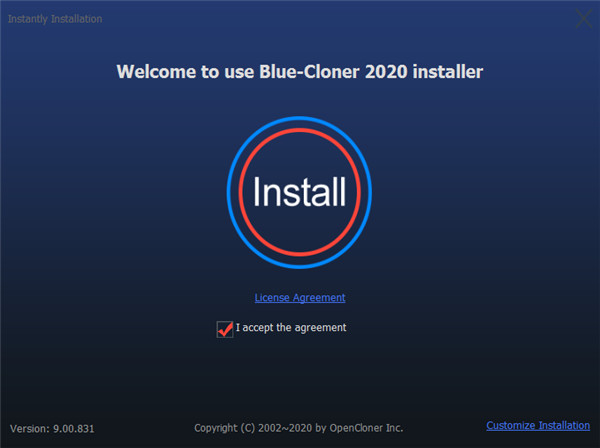Click the big circular Install button
This screenshot has height=448, width=600.
tap(299, 192)
